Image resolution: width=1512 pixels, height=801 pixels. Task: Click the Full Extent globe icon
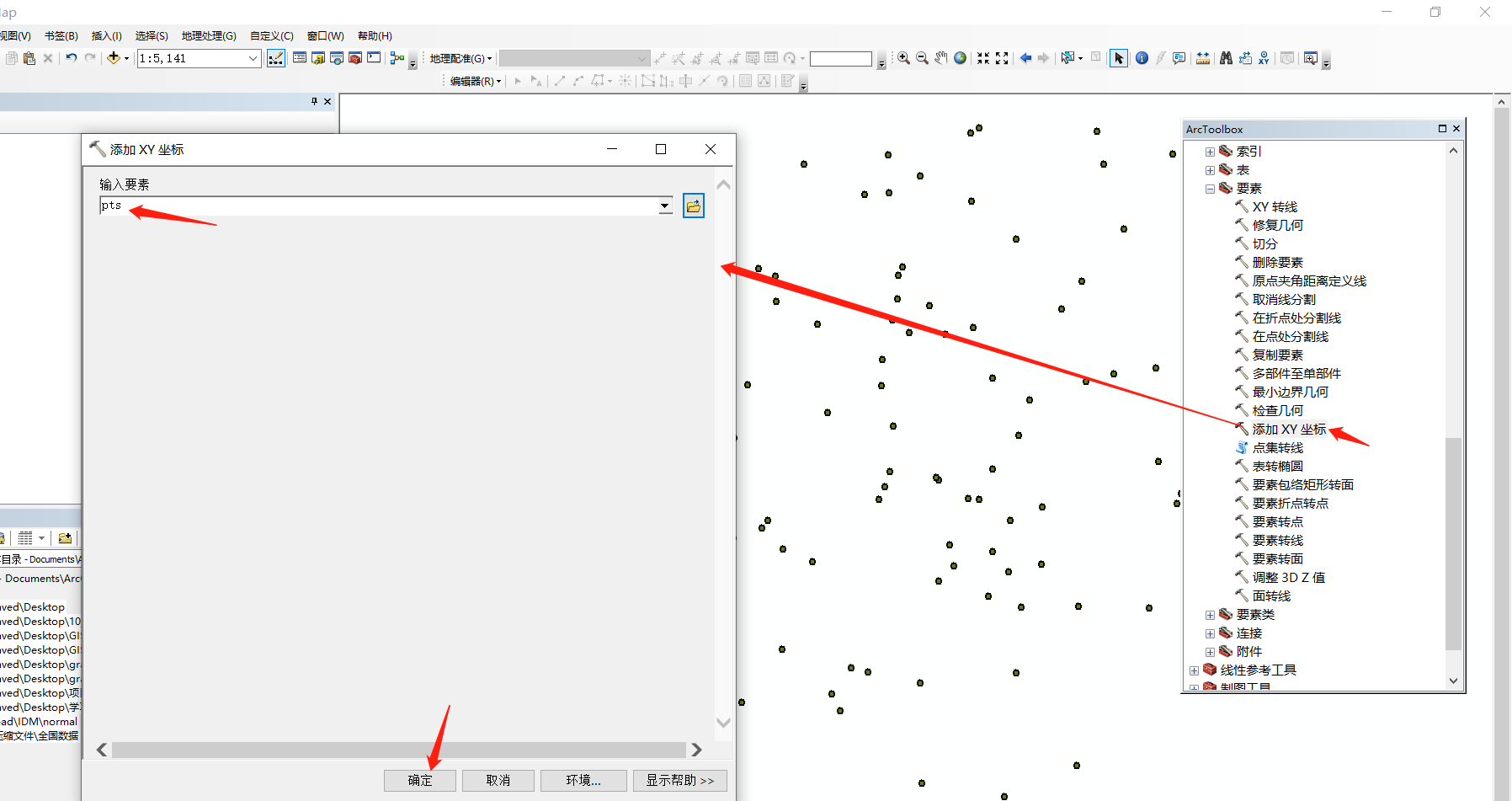pos(960,58)
